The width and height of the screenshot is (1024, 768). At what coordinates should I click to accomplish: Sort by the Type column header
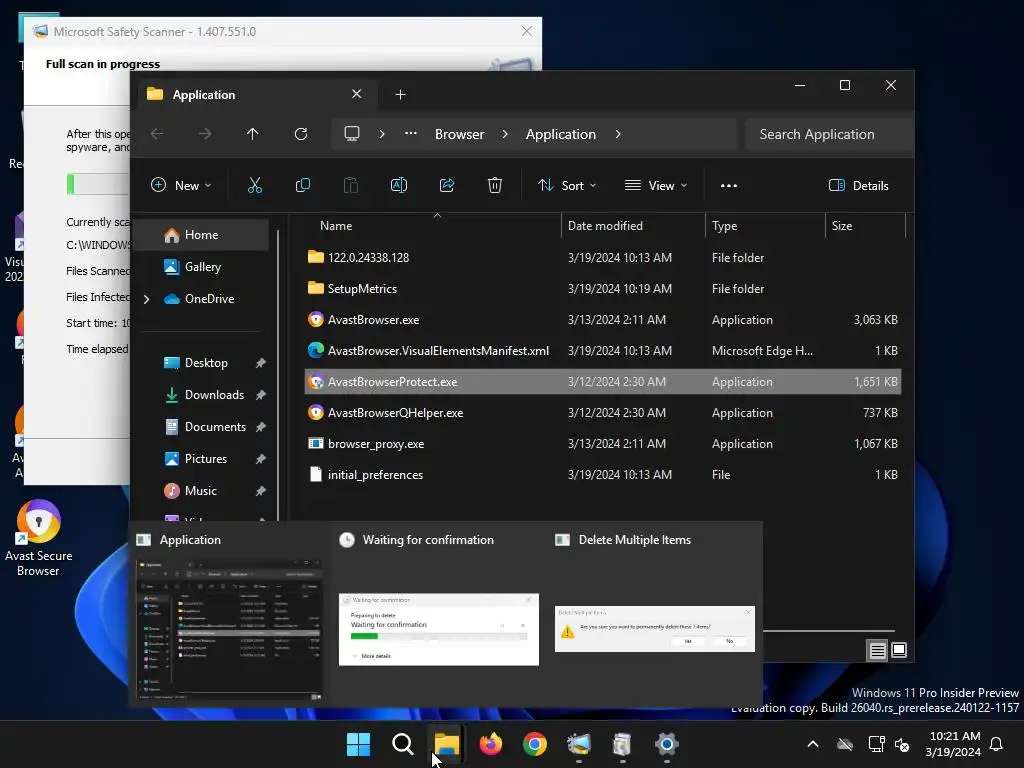click(x=724, y=226)
